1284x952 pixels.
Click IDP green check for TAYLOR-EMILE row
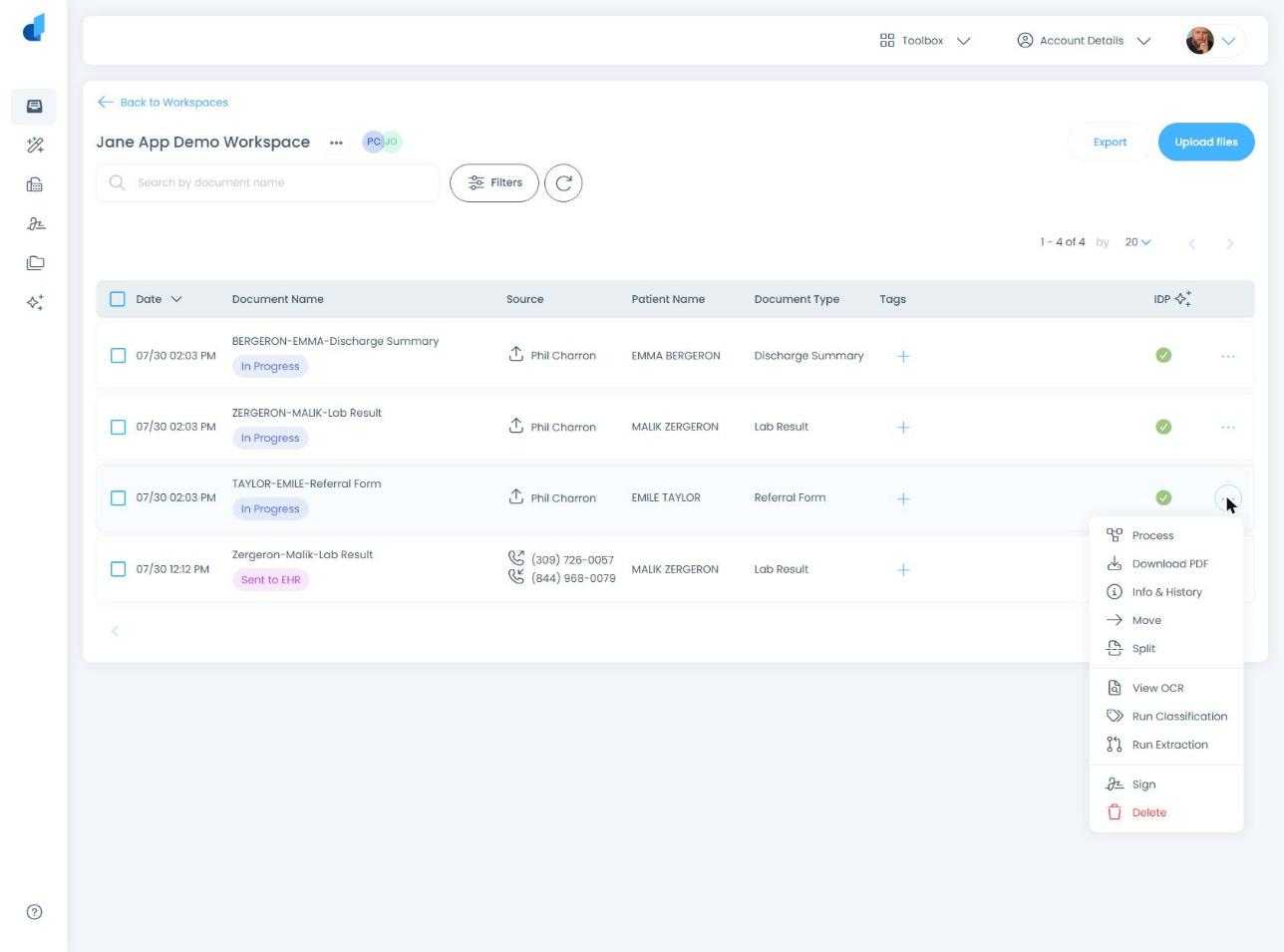pos(1163,497)
